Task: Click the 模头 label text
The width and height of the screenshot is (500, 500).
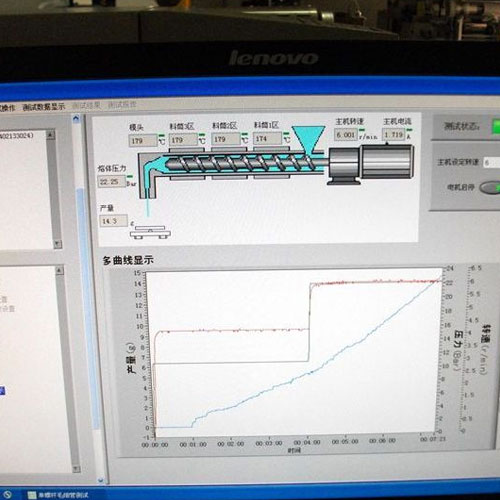Action: click(136, 127)
